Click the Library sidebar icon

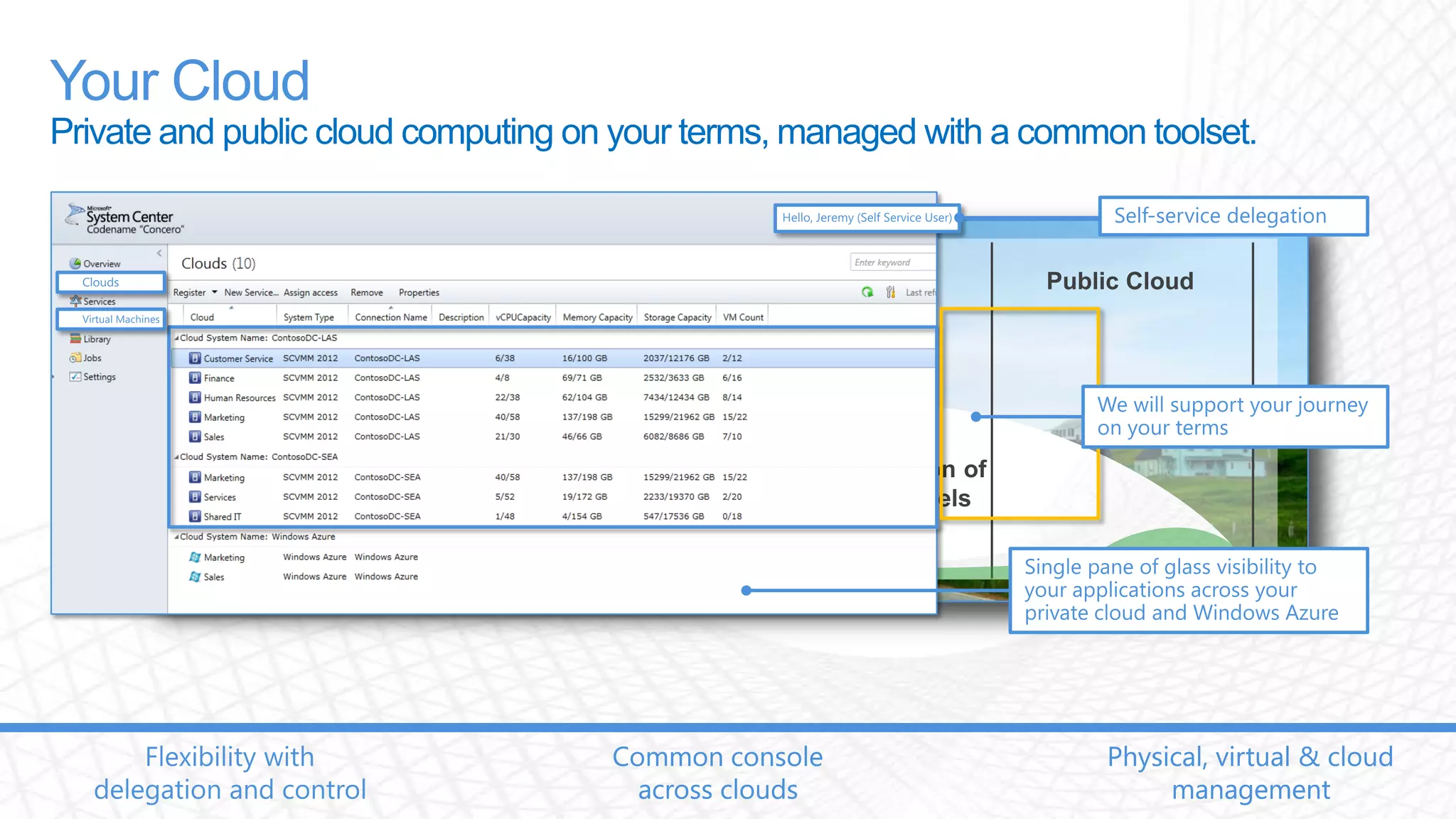(75, 339)
